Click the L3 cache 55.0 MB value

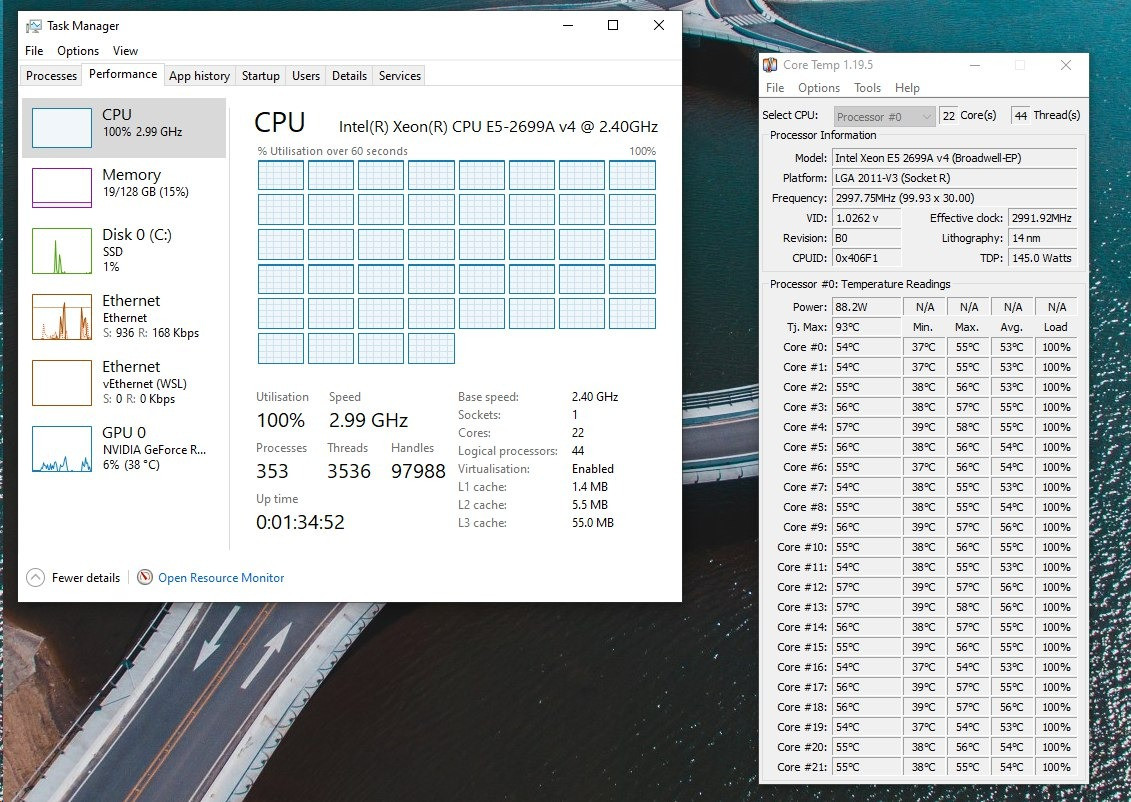coord(593,523)
